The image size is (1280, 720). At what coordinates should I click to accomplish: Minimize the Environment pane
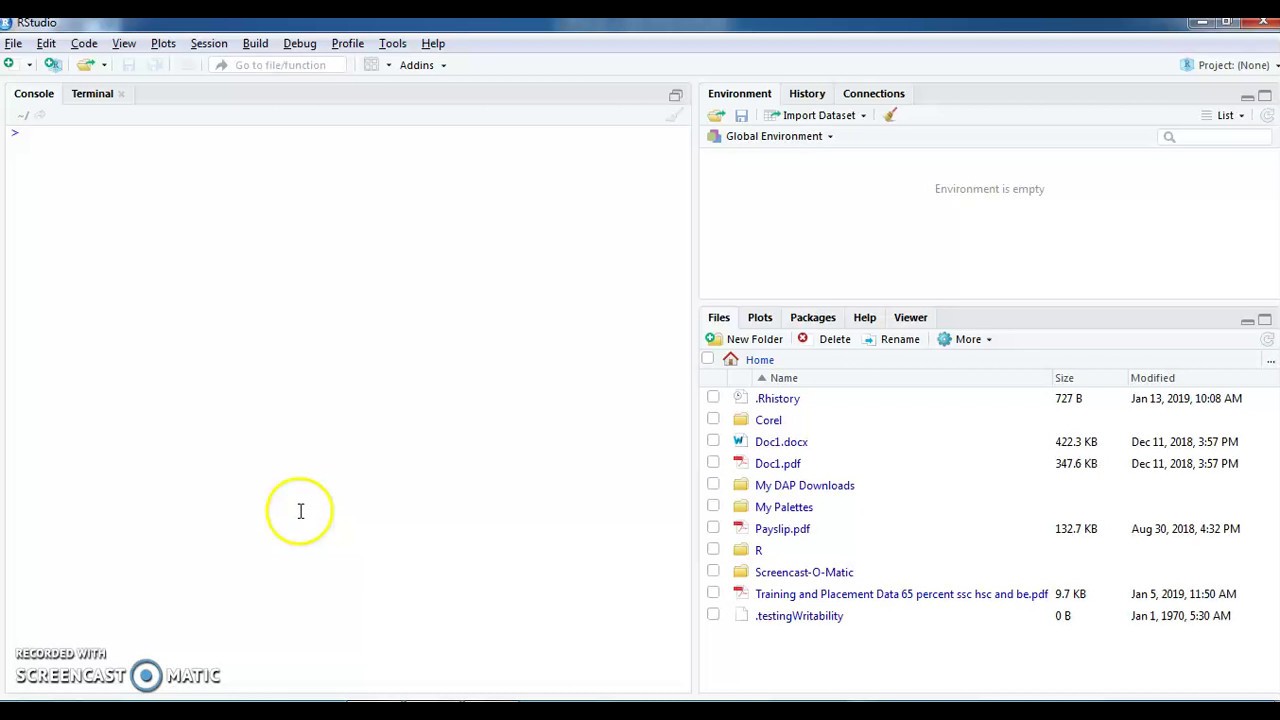1247,97
